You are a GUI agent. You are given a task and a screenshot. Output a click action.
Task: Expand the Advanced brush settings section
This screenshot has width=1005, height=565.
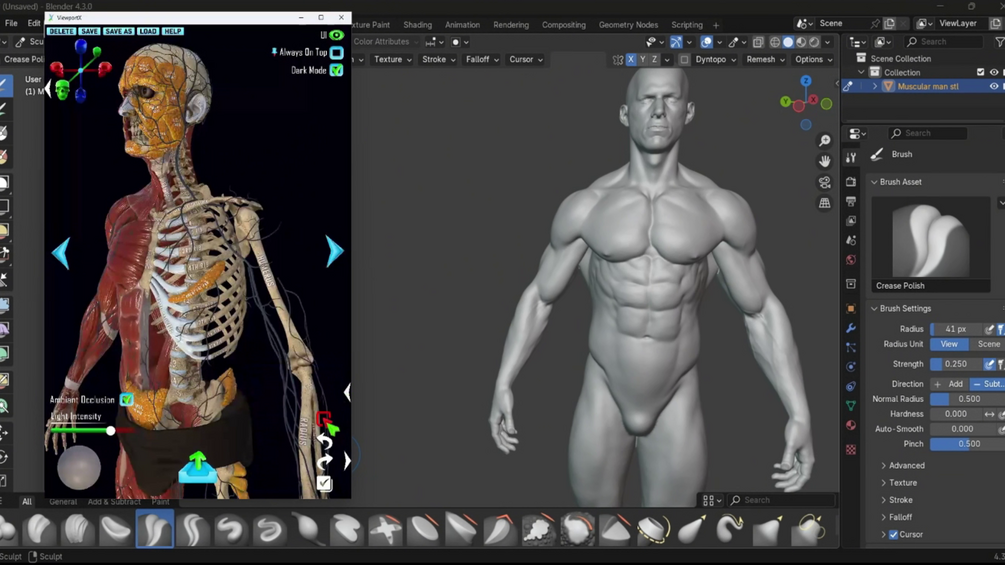tap(906, 466)
